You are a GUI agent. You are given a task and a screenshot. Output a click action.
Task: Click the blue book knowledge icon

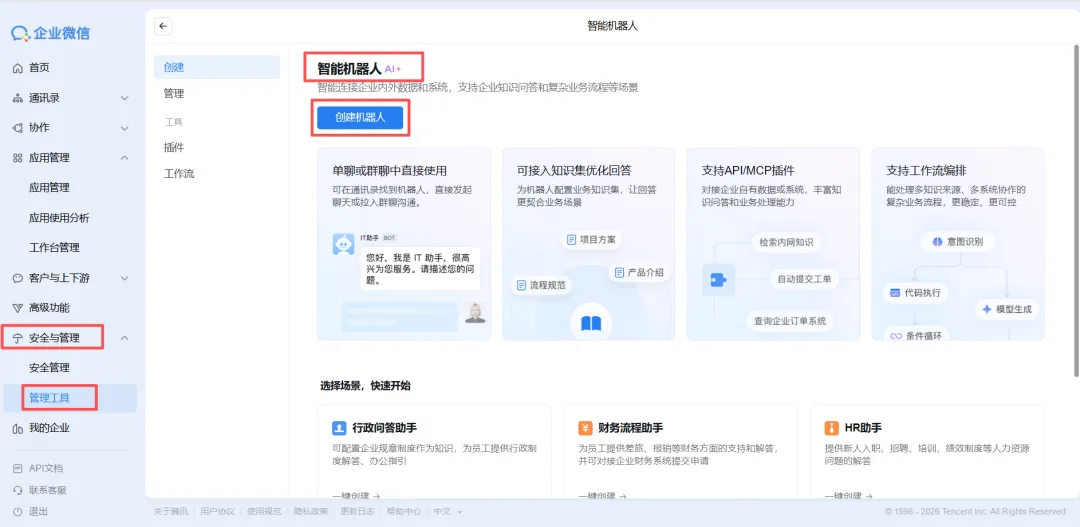pos(591,323)
